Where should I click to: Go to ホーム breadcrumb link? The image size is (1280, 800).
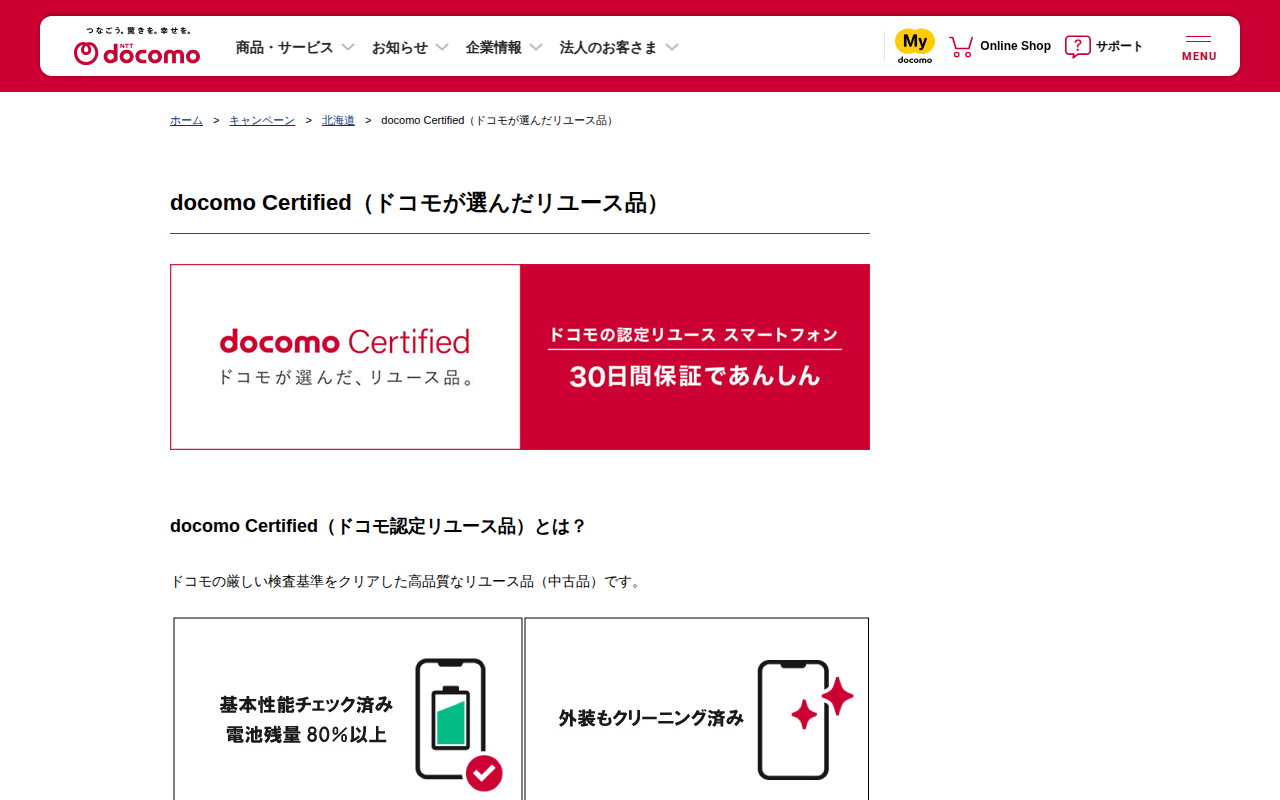(186, 120)
